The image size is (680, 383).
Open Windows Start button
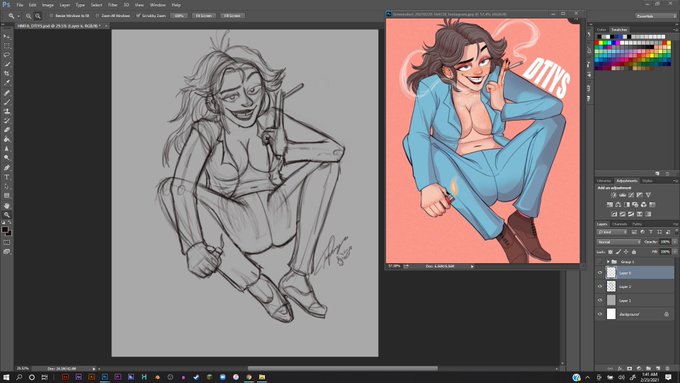(x=6, y=377)
